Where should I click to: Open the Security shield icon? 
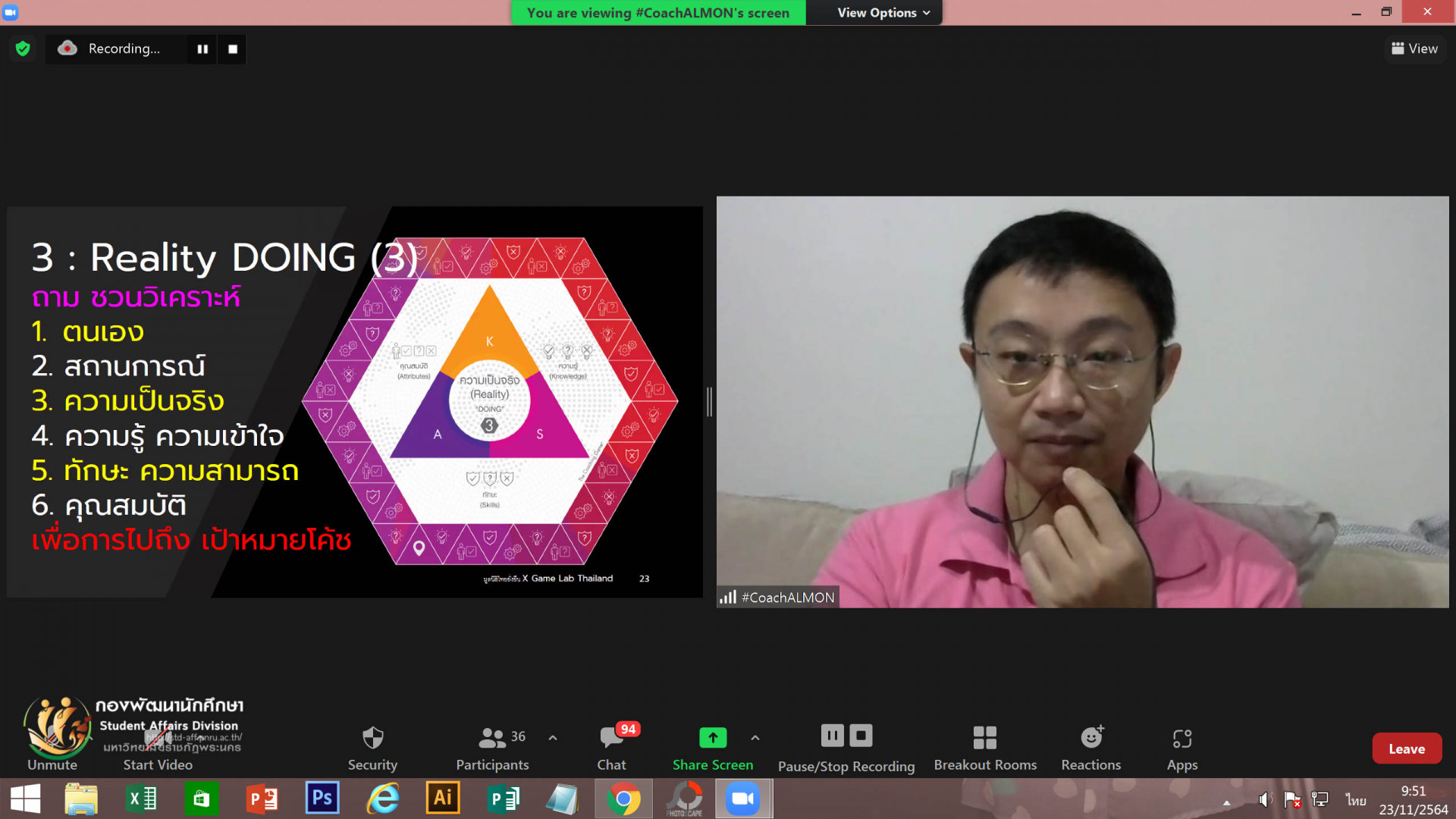click(372, 737)
